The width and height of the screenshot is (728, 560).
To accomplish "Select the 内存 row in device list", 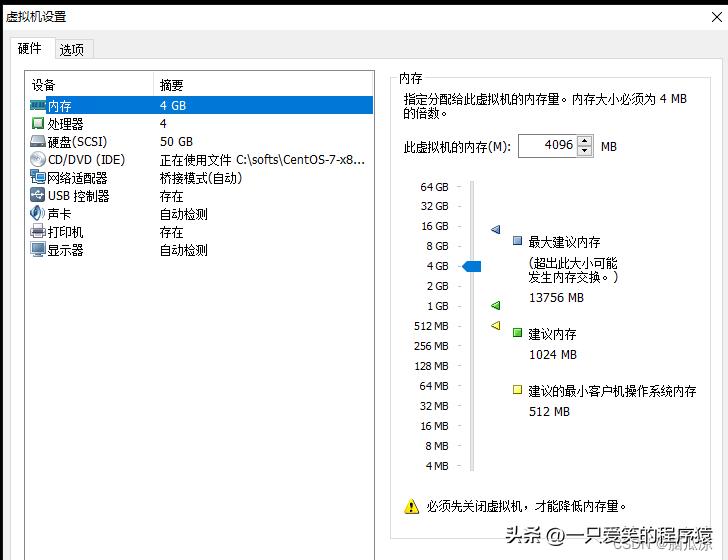I will (201, 105).
